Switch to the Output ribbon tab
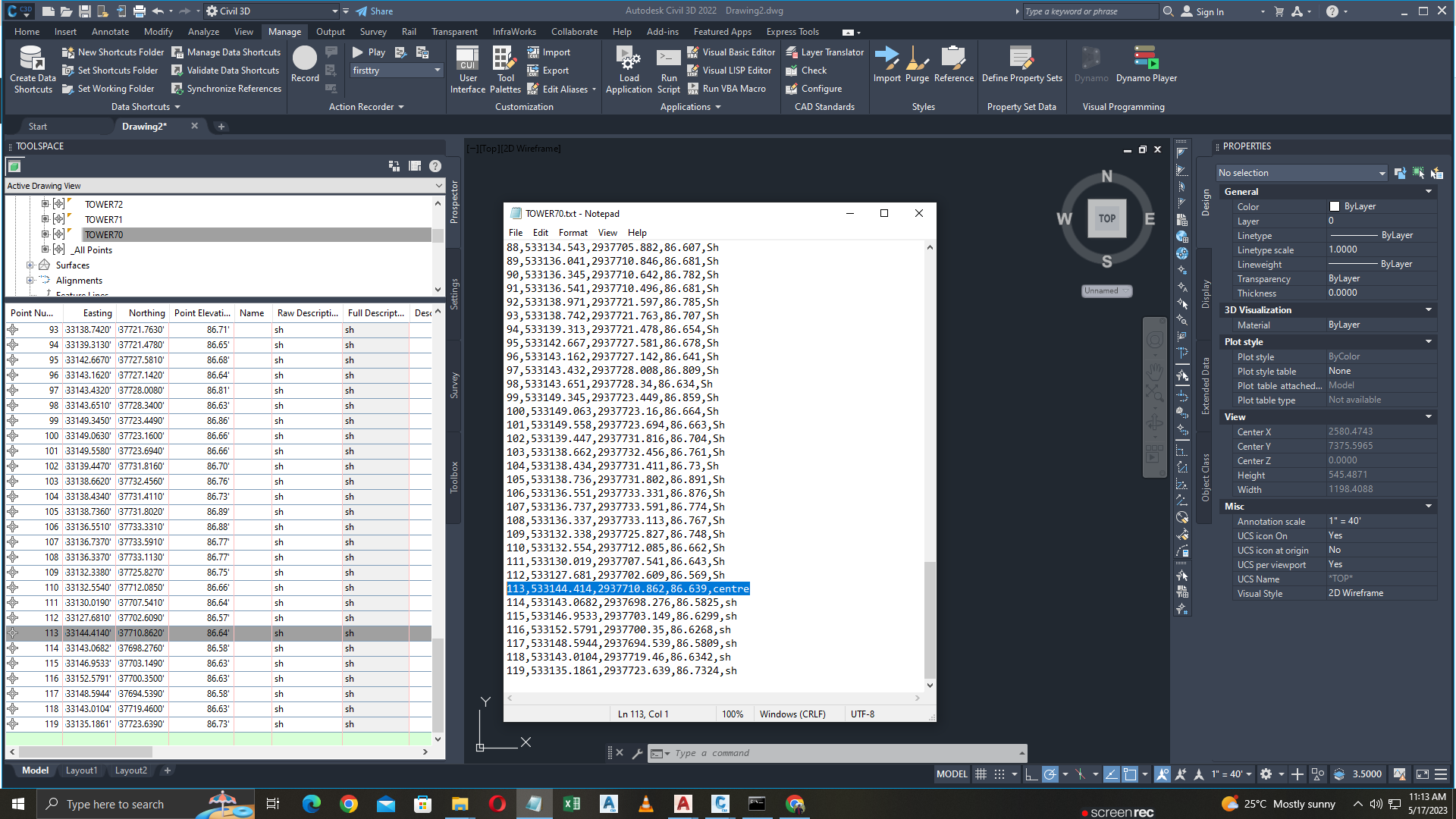1456x819 pixels. 330,32
